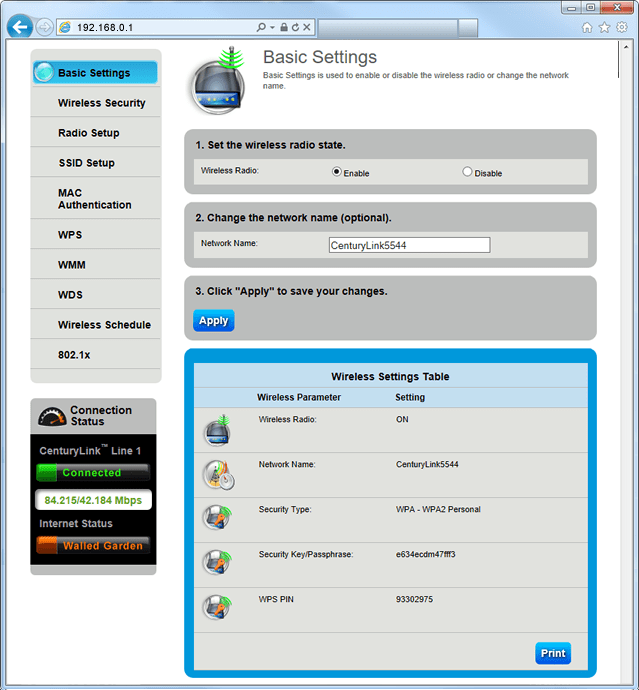The image size is (639, 690).
Task: Click the orange Walled Garden status bar
Action: click(93, 546)
